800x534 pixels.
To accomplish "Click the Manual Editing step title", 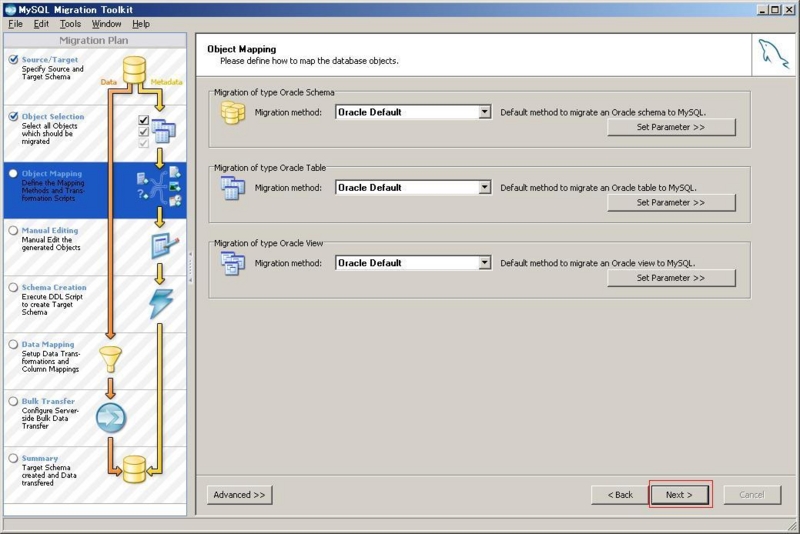I will pyautogui.click(x=50, y=231).
